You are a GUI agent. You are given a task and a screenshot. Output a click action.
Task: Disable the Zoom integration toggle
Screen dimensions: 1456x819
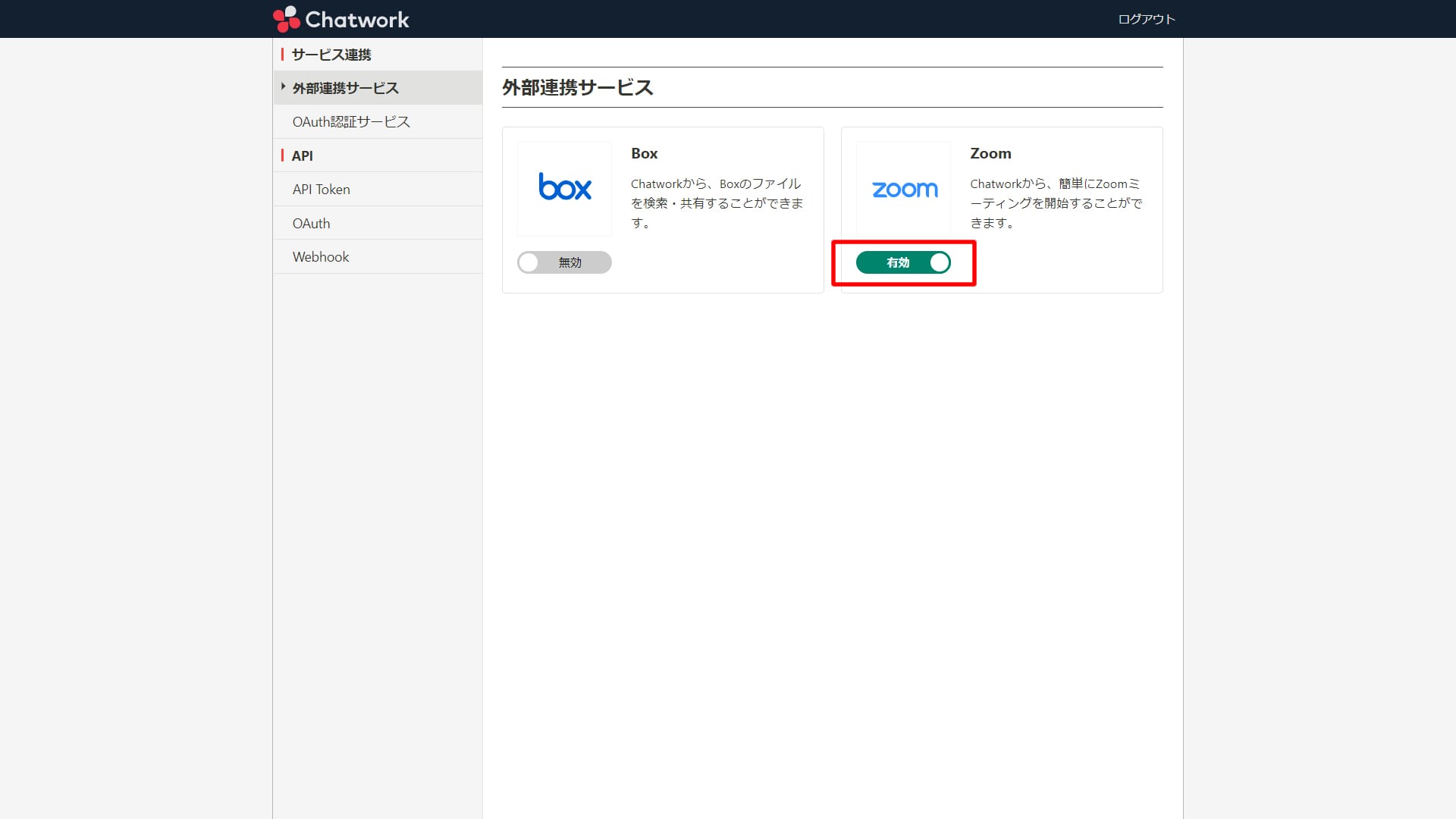pyautogui.click(x=903, y=262)
